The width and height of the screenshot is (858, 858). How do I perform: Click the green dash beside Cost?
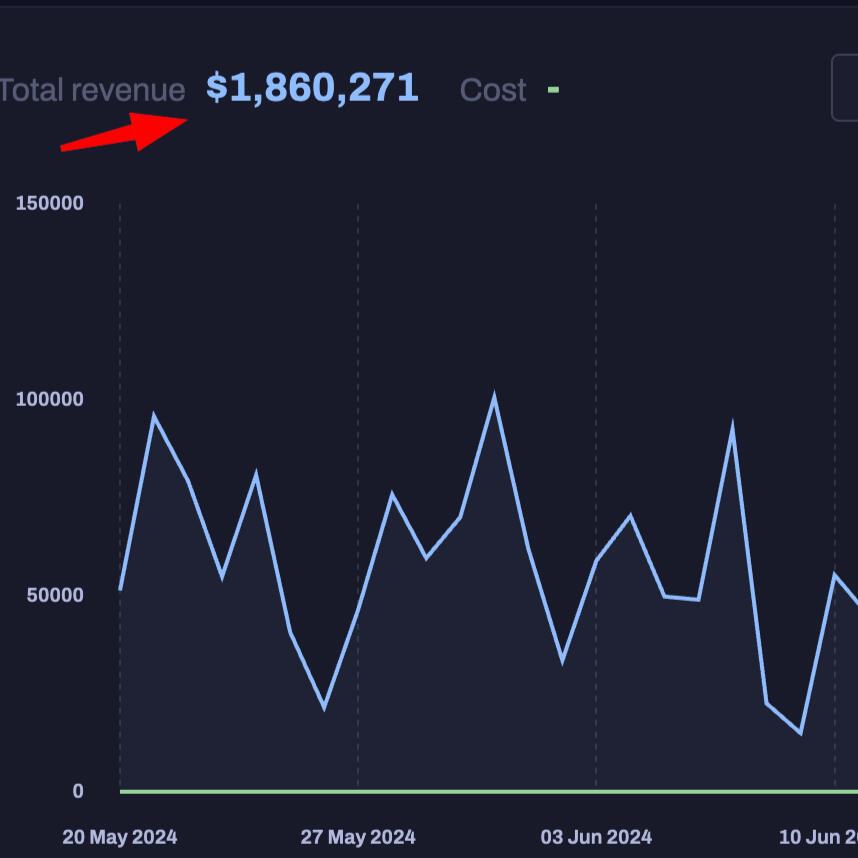(x=553, y=90)
